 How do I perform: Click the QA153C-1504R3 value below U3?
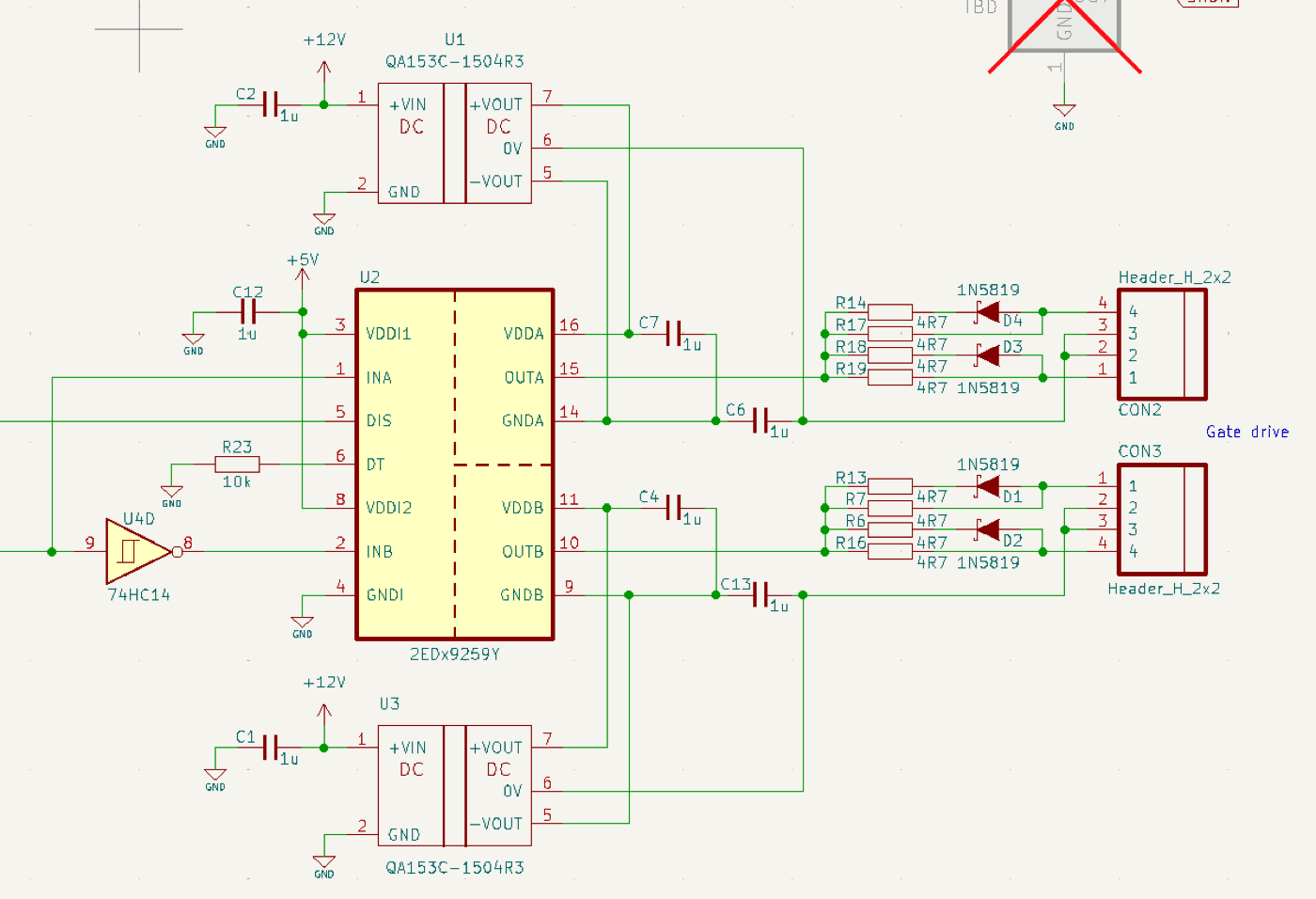coord(455,867)
